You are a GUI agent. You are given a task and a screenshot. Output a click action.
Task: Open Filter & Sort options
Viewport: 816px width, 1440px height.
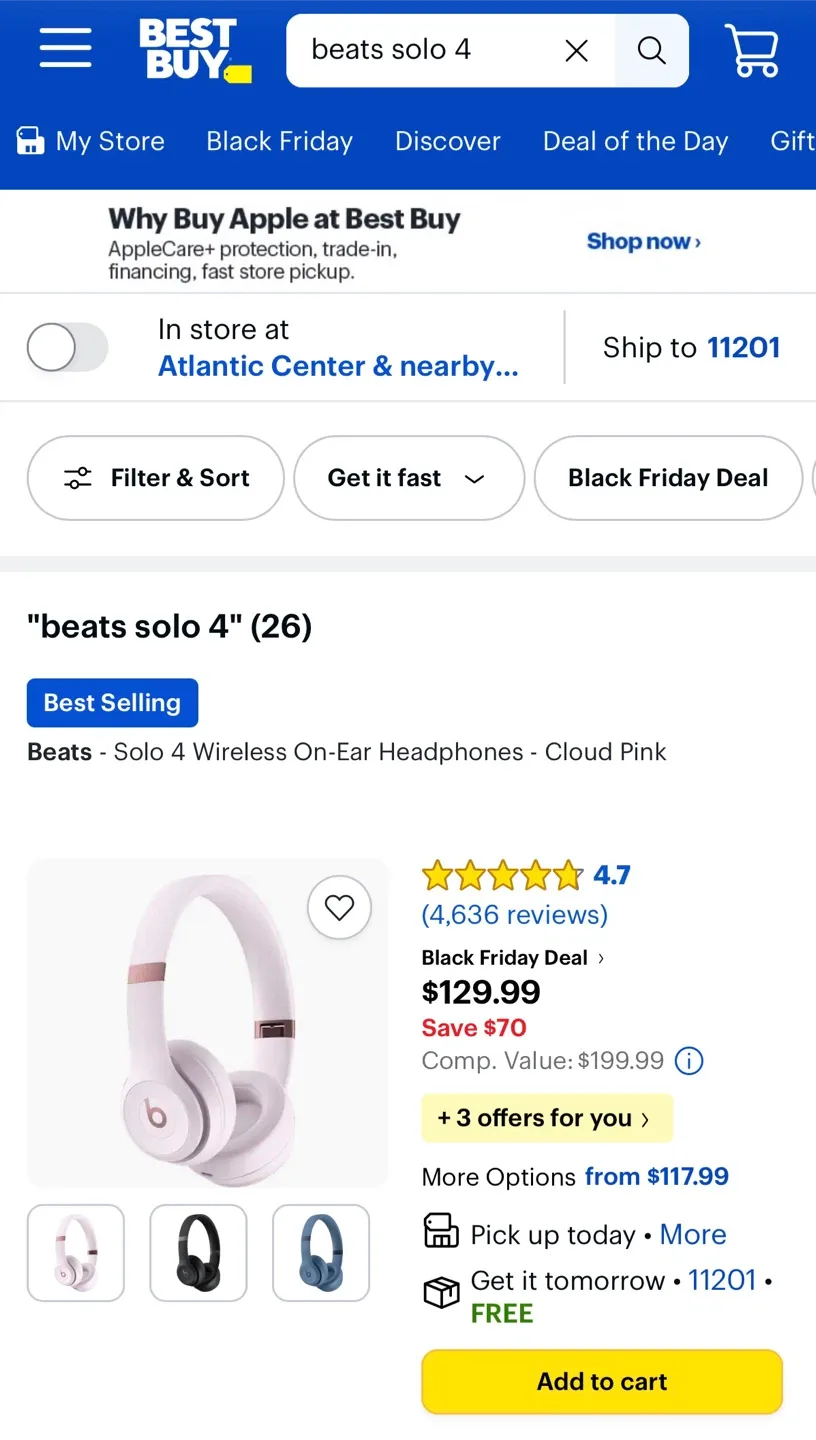[x=155, y=478]
